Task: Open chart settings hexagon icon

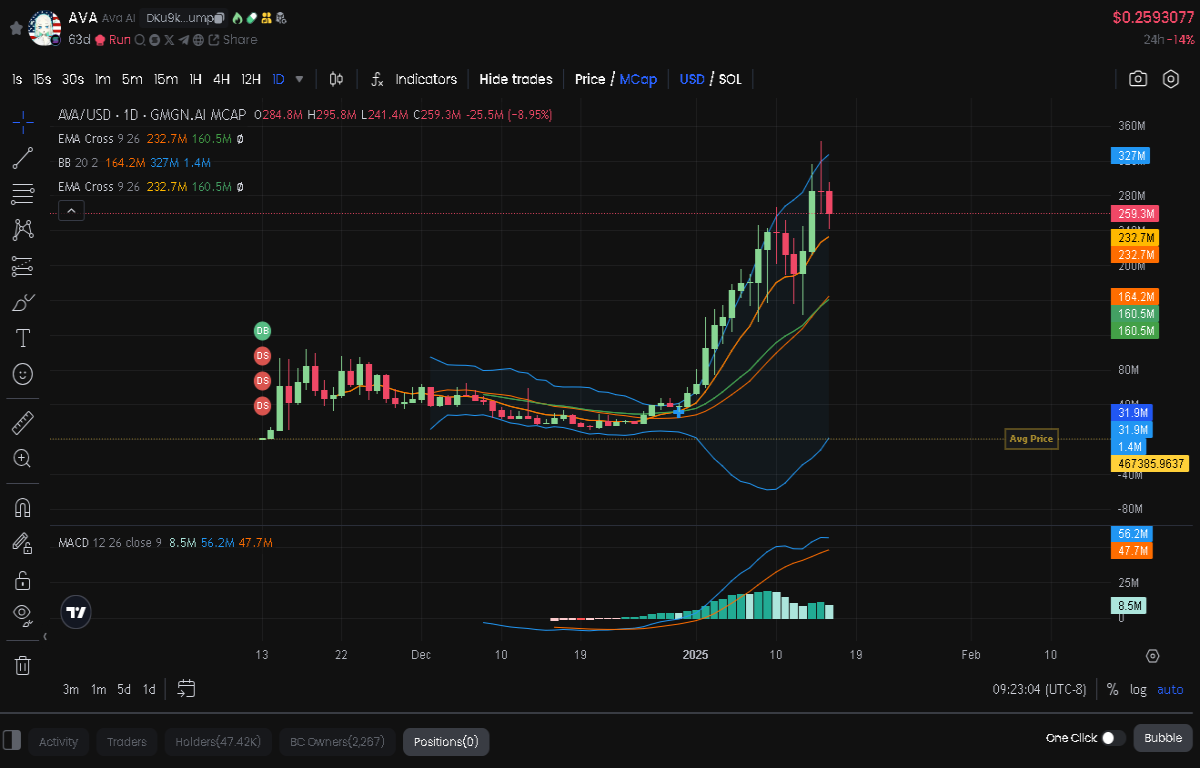Action: (x=1171, y=79)
